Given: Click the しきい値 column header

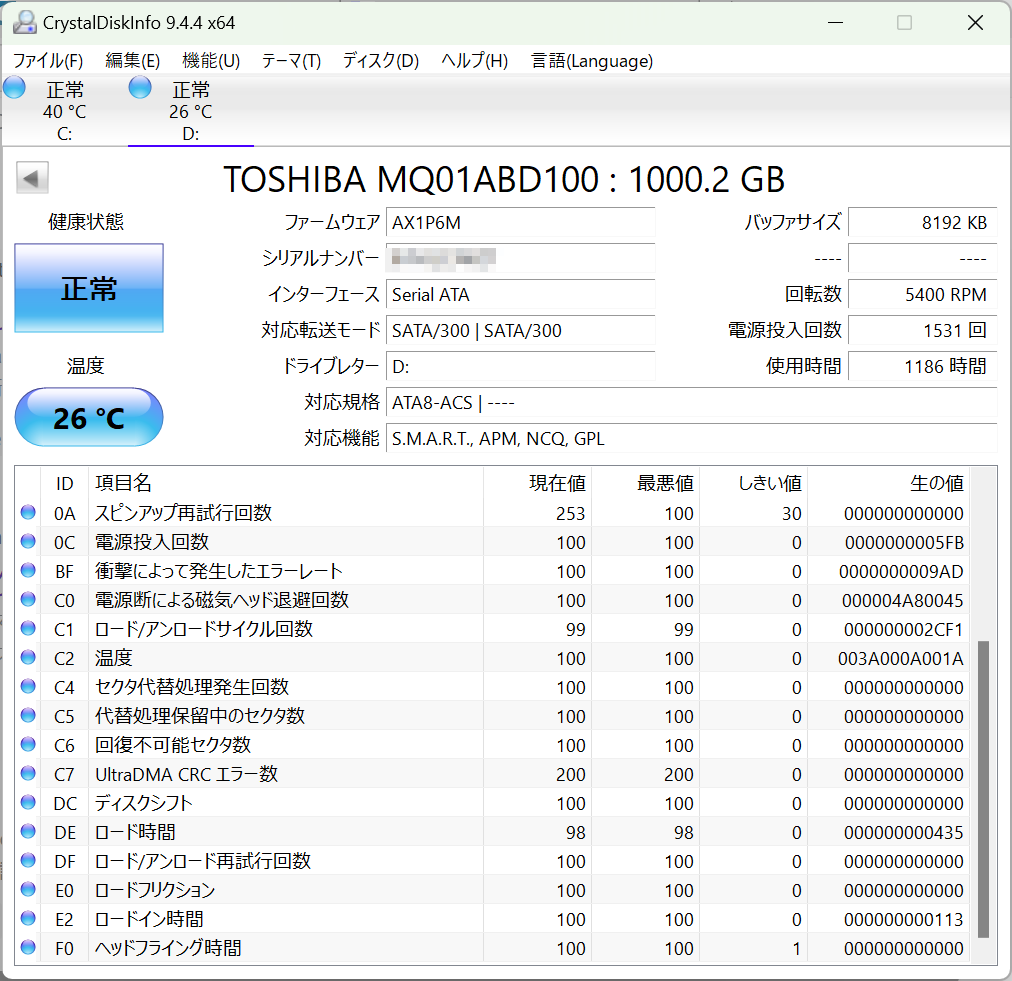Looking at the screenshot, I should 754,483.
